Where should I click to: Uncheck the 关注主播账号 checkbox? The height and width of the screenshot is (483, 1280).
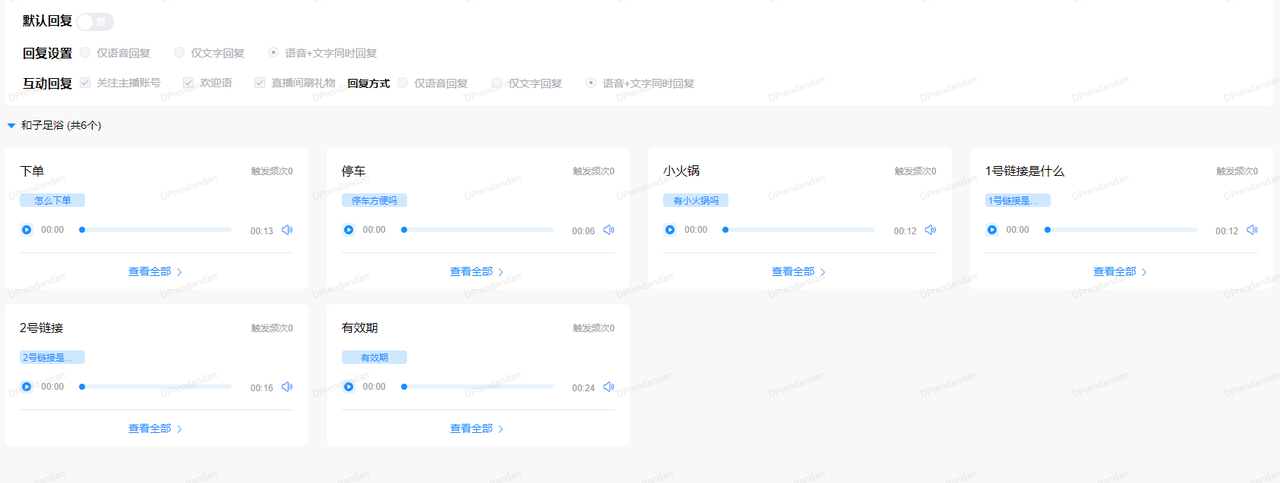[86, 83]
